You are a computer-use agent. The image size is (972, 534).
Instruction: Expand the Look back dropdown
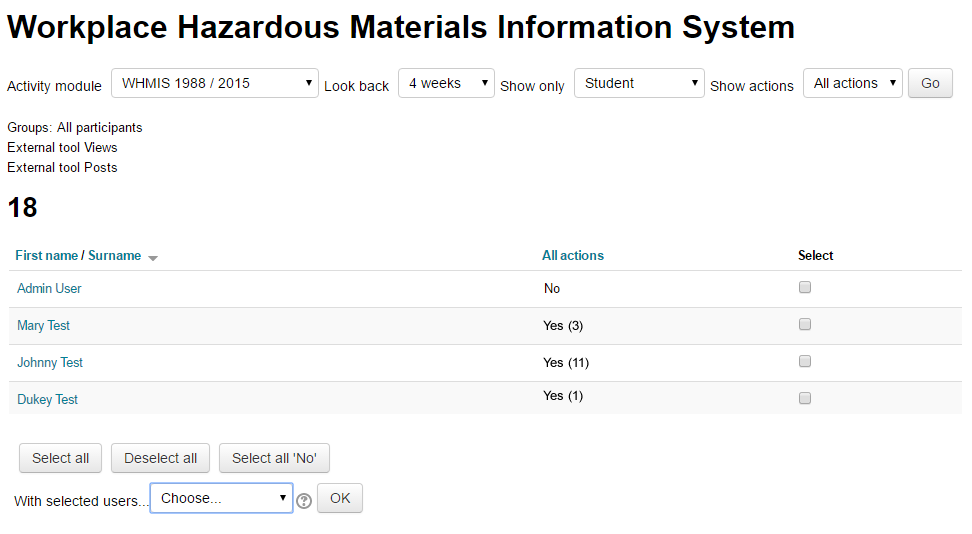[446, 84]
